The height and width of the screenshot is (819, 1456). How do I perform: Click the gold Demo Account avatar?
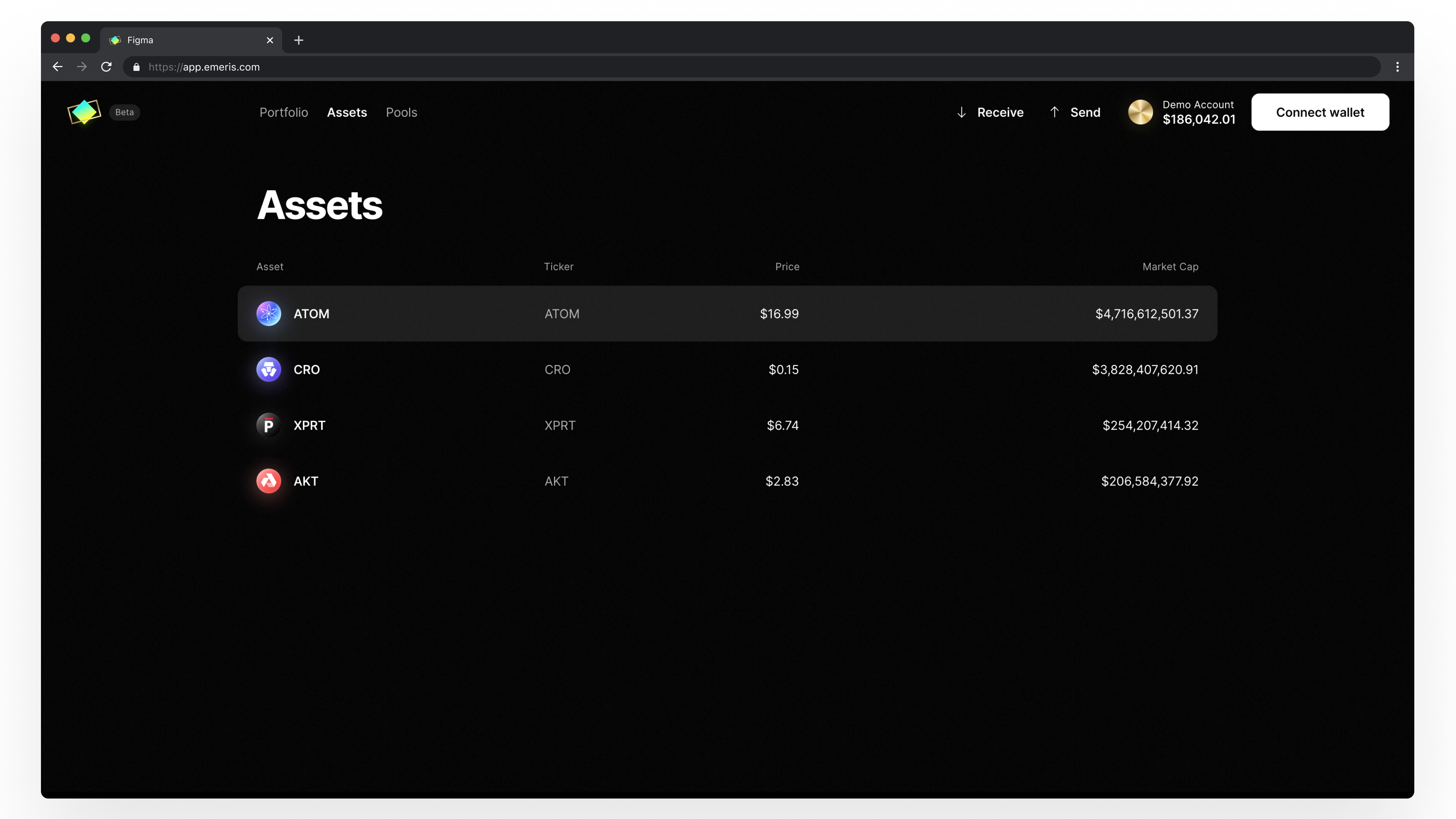pos(1141,112)
